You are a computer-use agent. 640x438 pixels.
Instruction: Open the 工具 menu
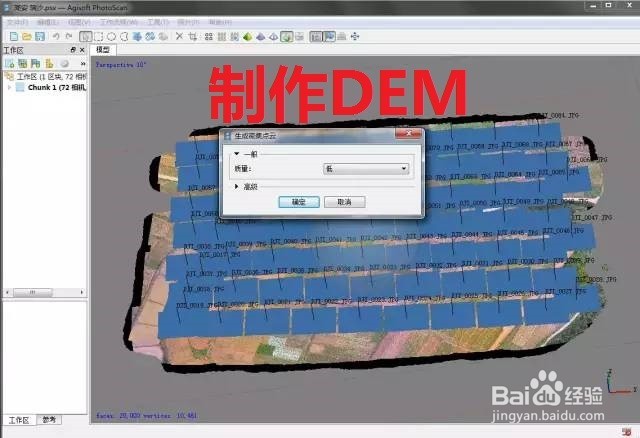[158, 22]
